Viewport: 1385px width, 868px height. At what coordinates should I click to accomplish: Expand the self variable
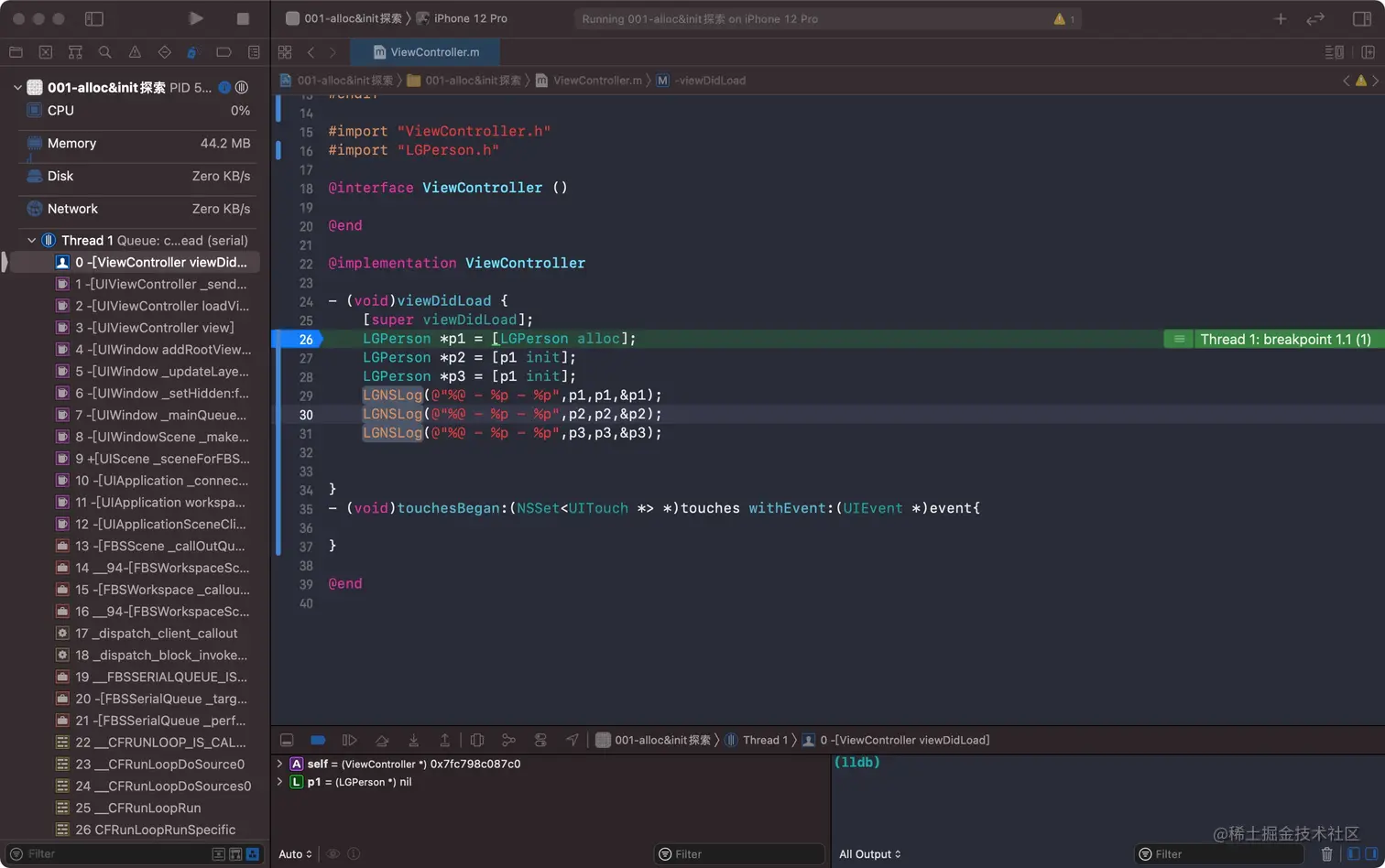click(279, 764)
